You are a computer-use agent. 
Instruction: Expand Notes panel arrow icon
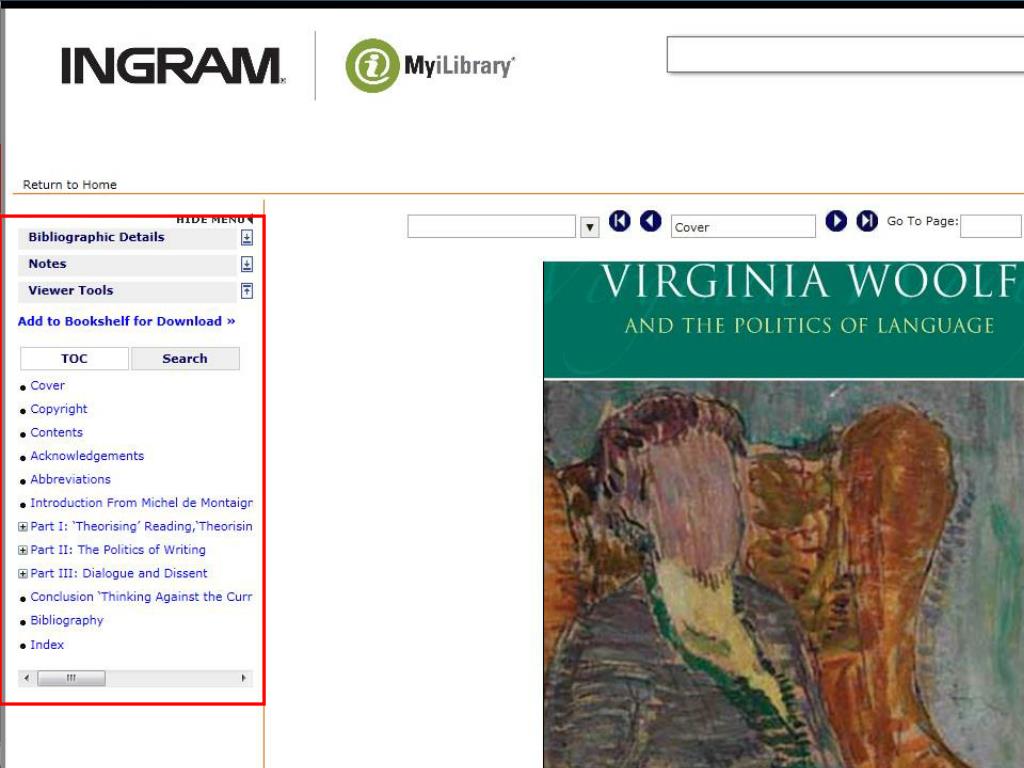[247, 264]
